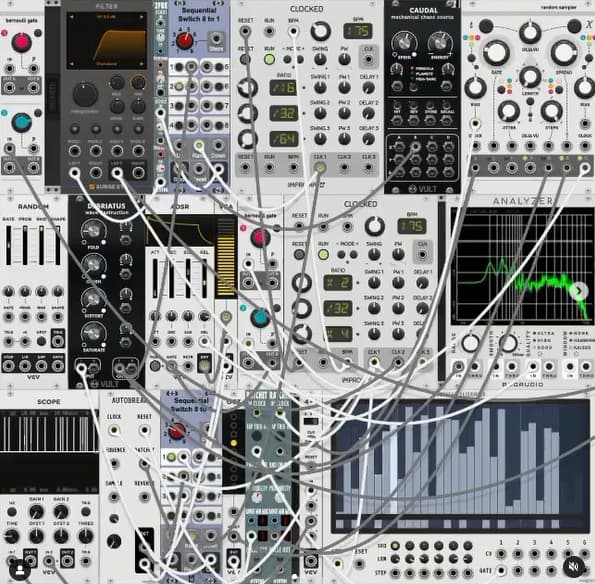Click the RANDOM module RATE slider
This screenshot has width=595, height=584.
(8, 245)
